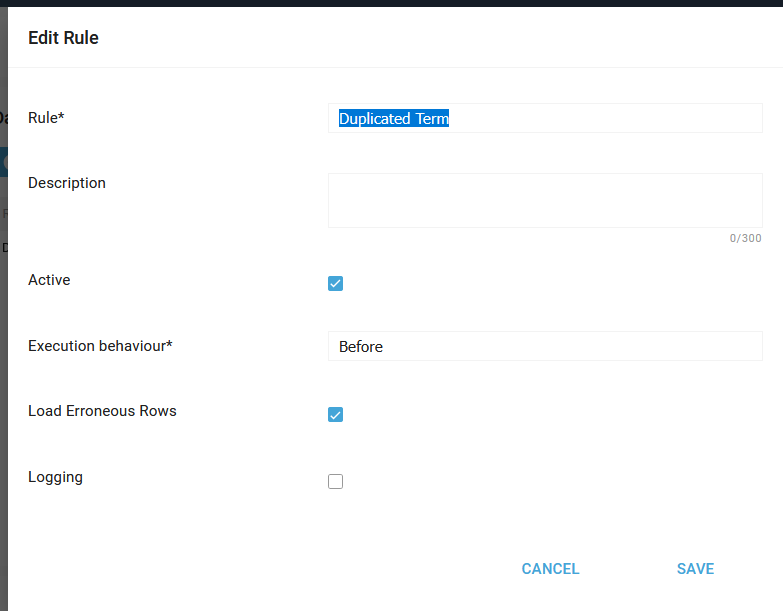Uncheck the Active checkbox
Viewport: 783px width, 611px height.
click(335, 283)
